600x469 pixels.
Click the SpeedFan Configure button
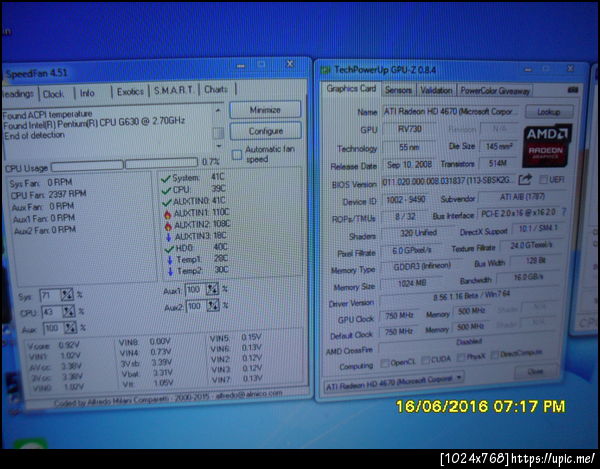[x=266, y=131]
